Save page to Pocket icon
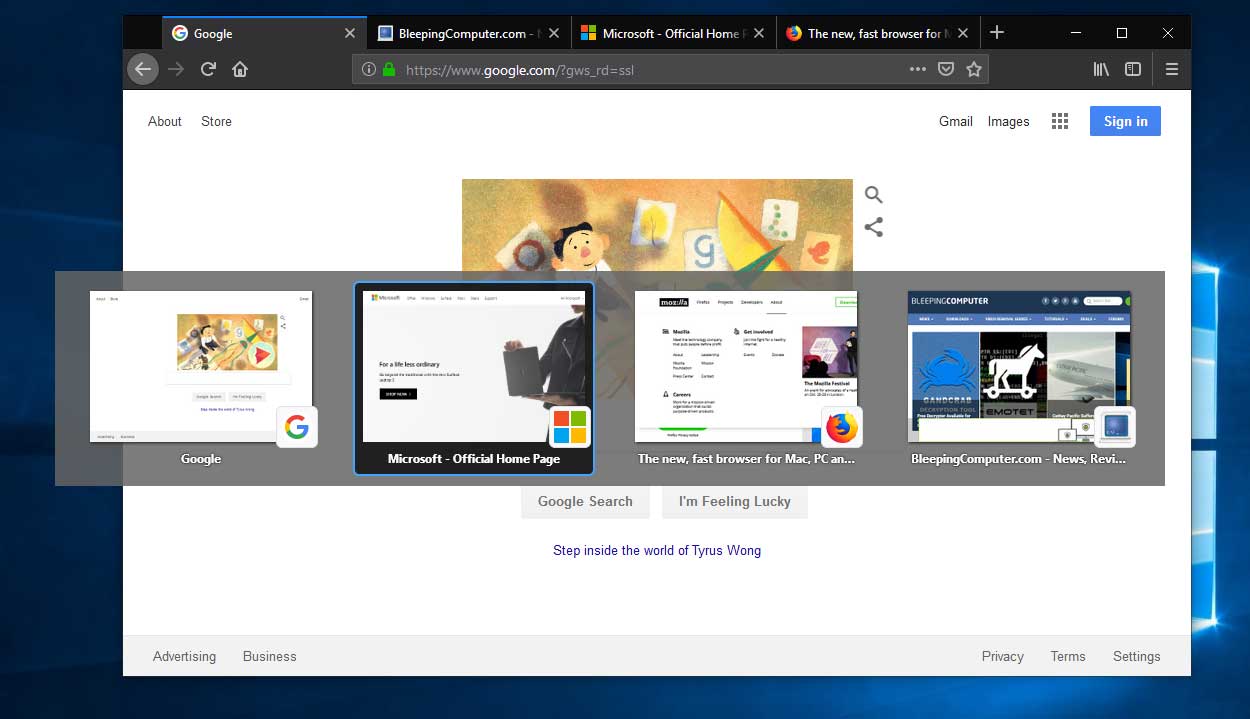The image size is (1250, 719). pos(946,70)
